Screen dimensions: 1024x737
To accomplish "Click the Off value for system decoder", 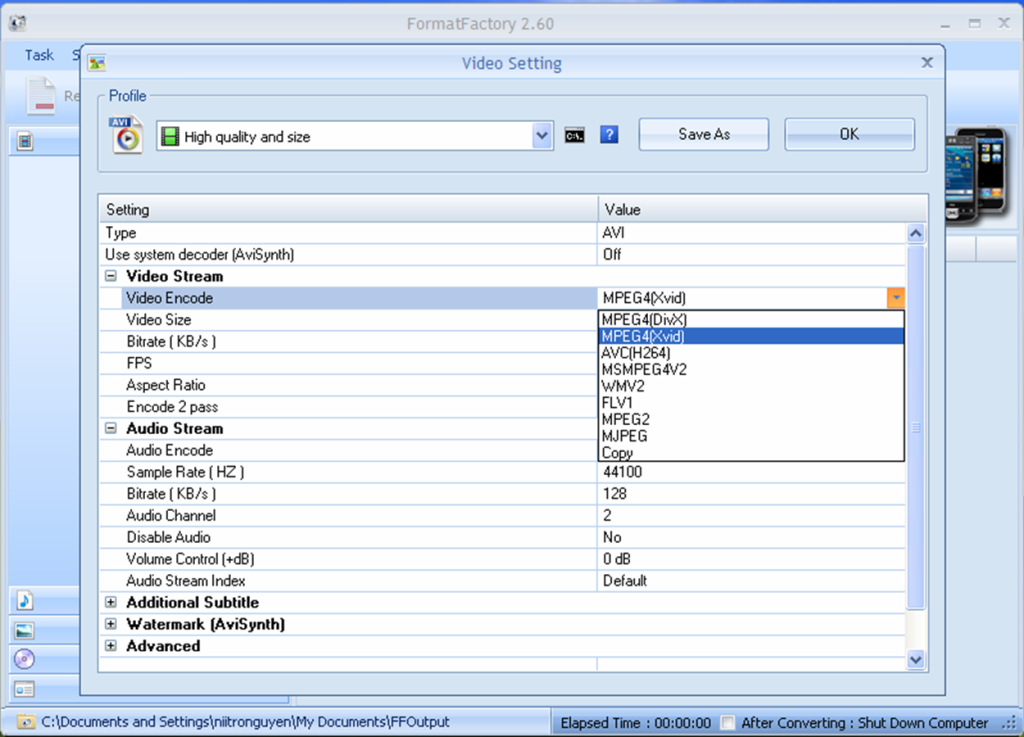I will coord(612,255).
